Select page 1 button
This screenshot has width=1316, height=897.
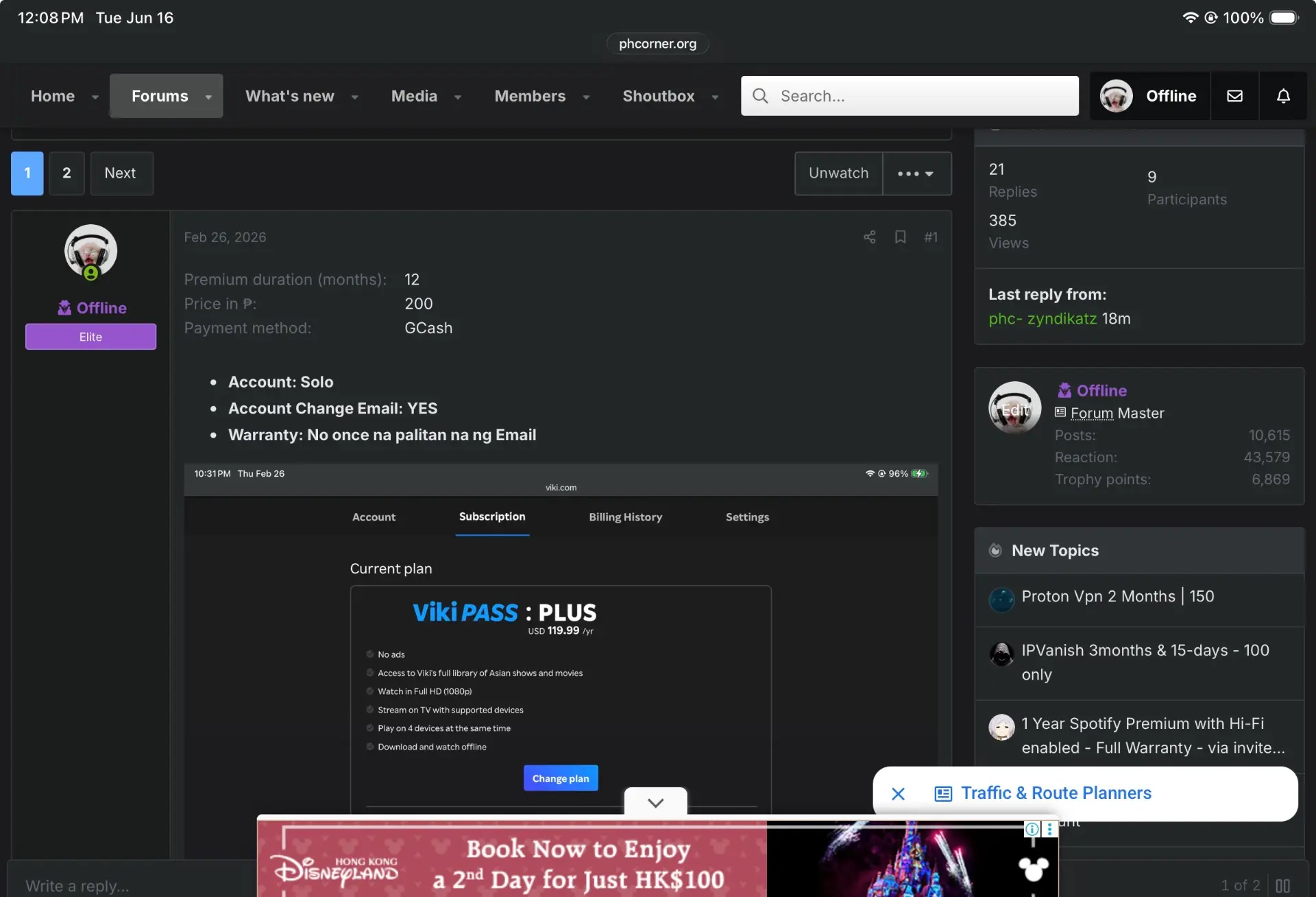pos(27,174)
